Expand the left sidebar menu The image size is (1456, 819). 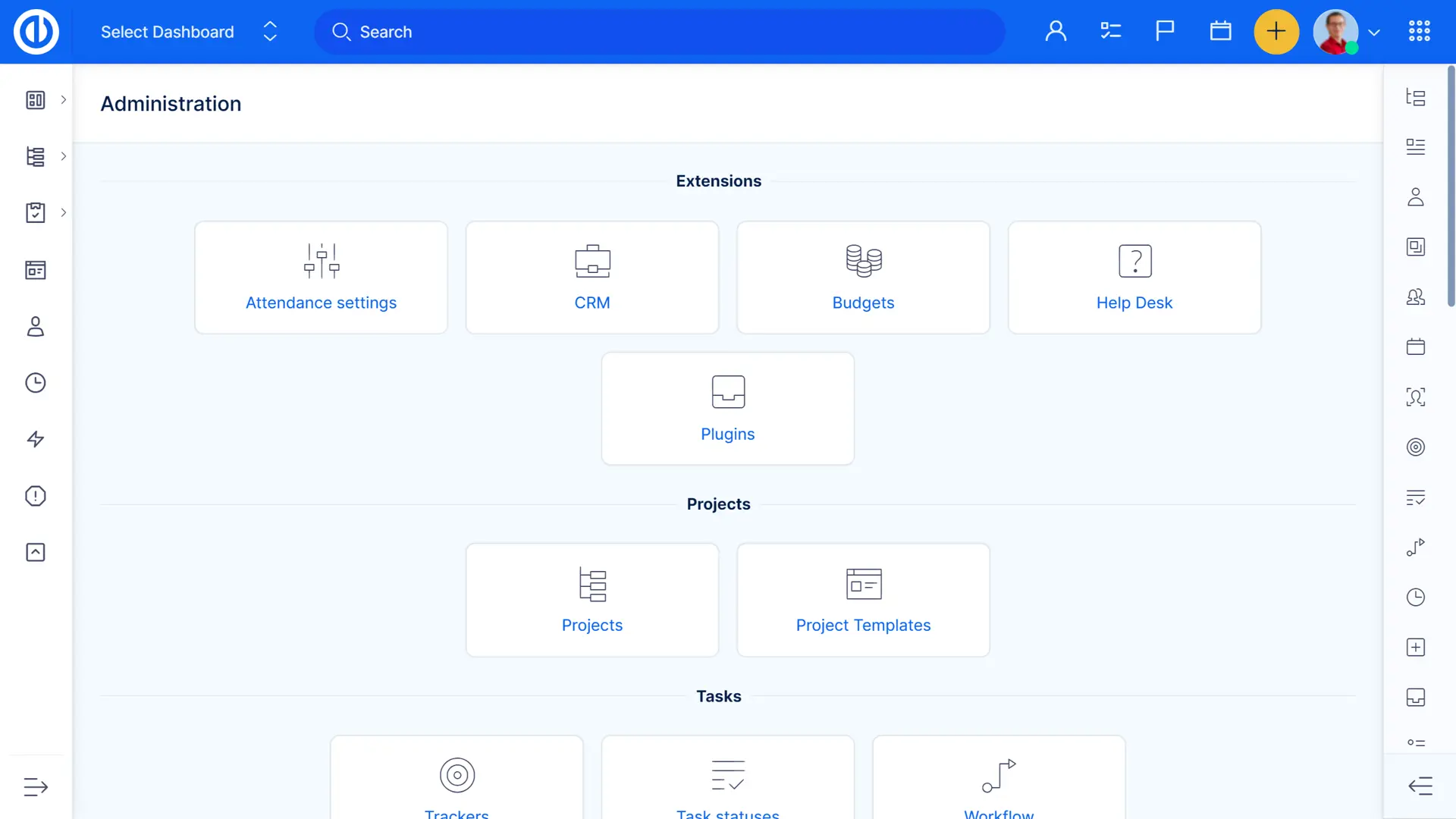tap(36, 787)
